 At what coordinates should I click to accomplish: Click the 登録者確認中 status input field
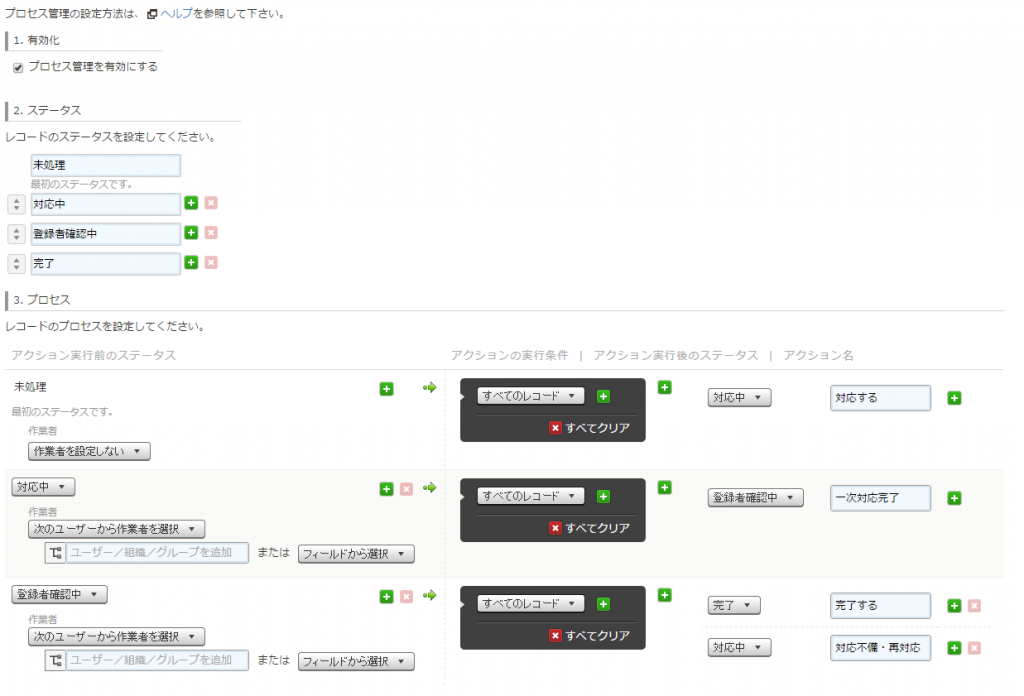105,234
